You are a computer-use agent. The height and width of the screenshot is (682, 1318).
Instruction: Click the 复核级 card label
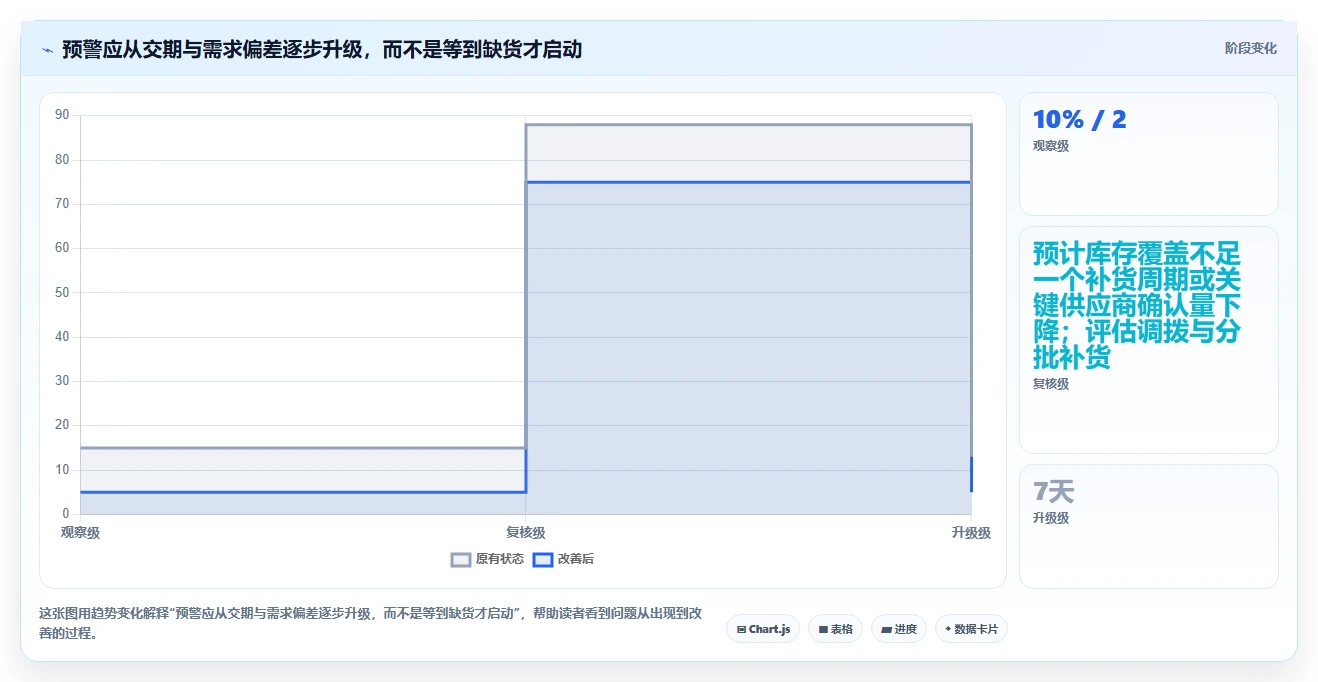point(1051,384)
